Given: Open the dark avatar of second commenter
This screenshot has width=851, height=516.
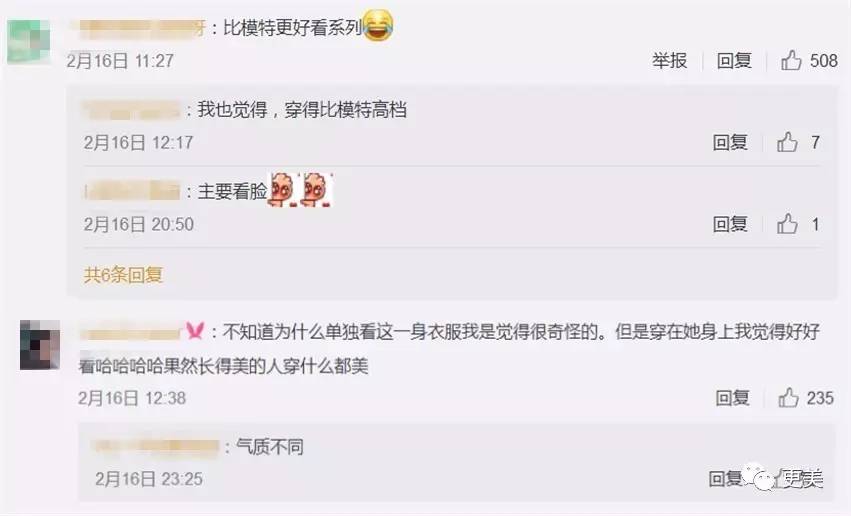Looking at the screenshot, I should [40, 345].
